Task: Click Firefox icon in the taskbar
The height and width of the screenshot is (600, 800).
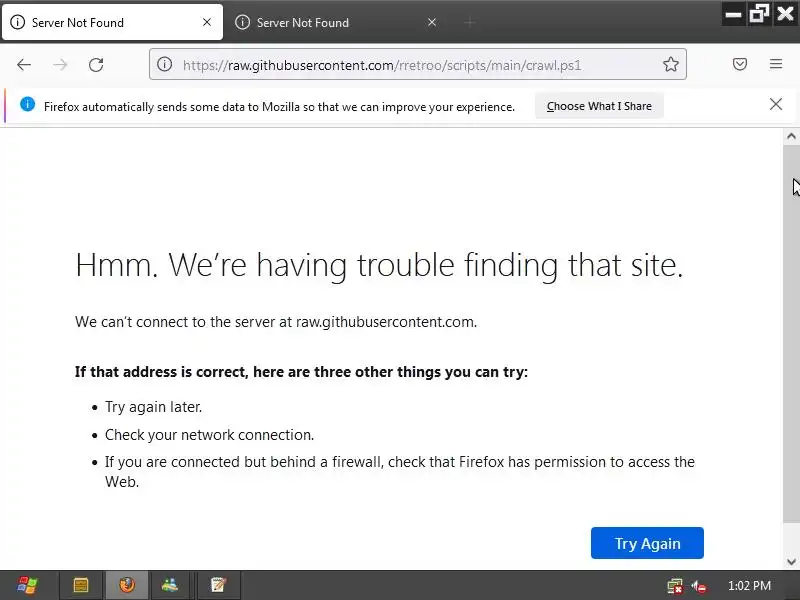Action: (127, 585)
